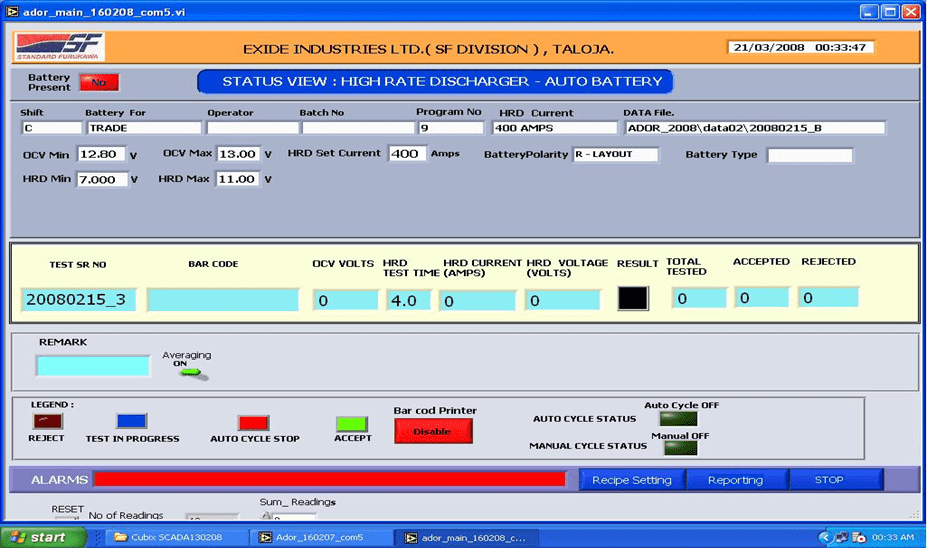The image size is (927, 548).
Task: Click the REJECTED counter field
Action: (x=828, y=297)
